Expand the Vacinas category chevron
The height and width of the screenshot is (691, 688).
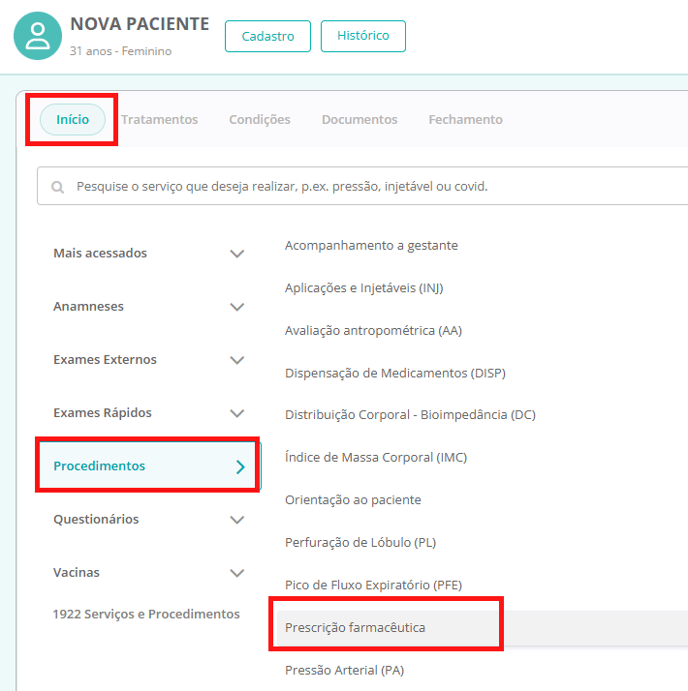(x=237, y=573)
